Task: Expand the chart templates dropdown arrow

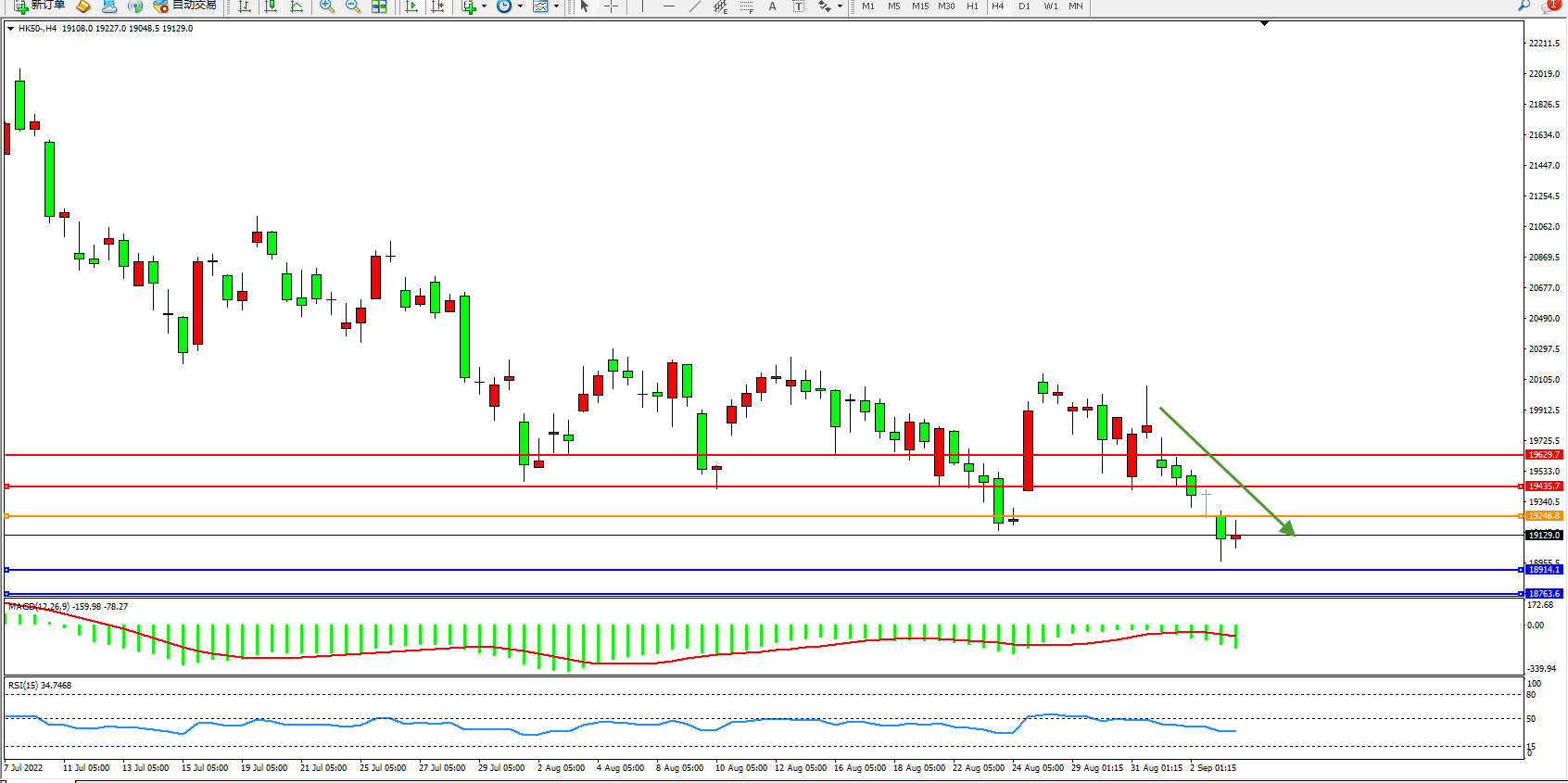Action: (x=556, y=6)
